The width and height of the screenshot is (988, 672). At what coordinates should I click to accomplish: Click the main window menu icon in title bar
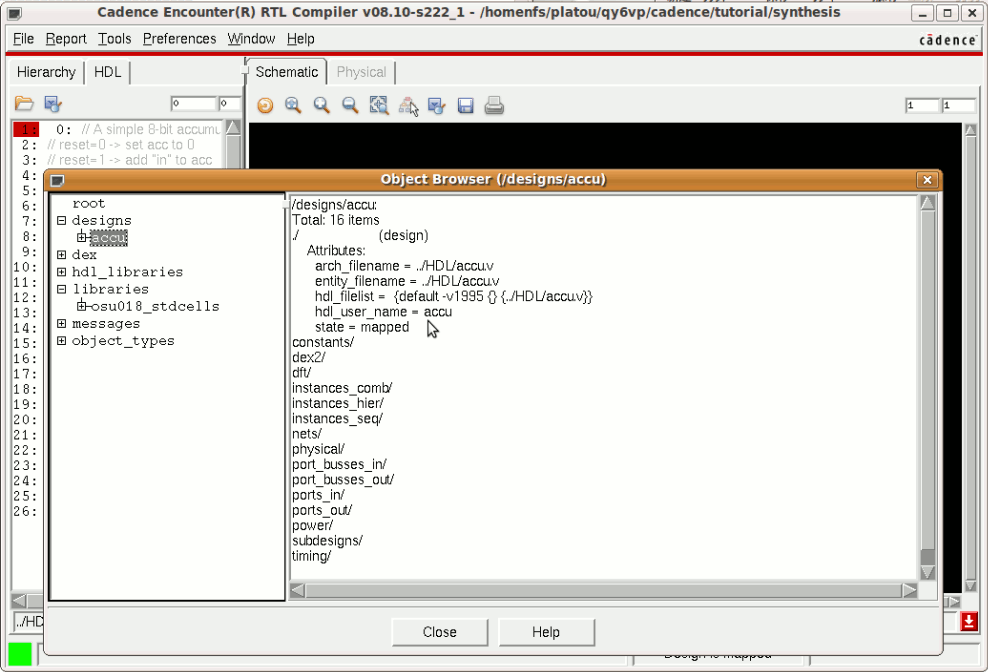tap(14, 13)
